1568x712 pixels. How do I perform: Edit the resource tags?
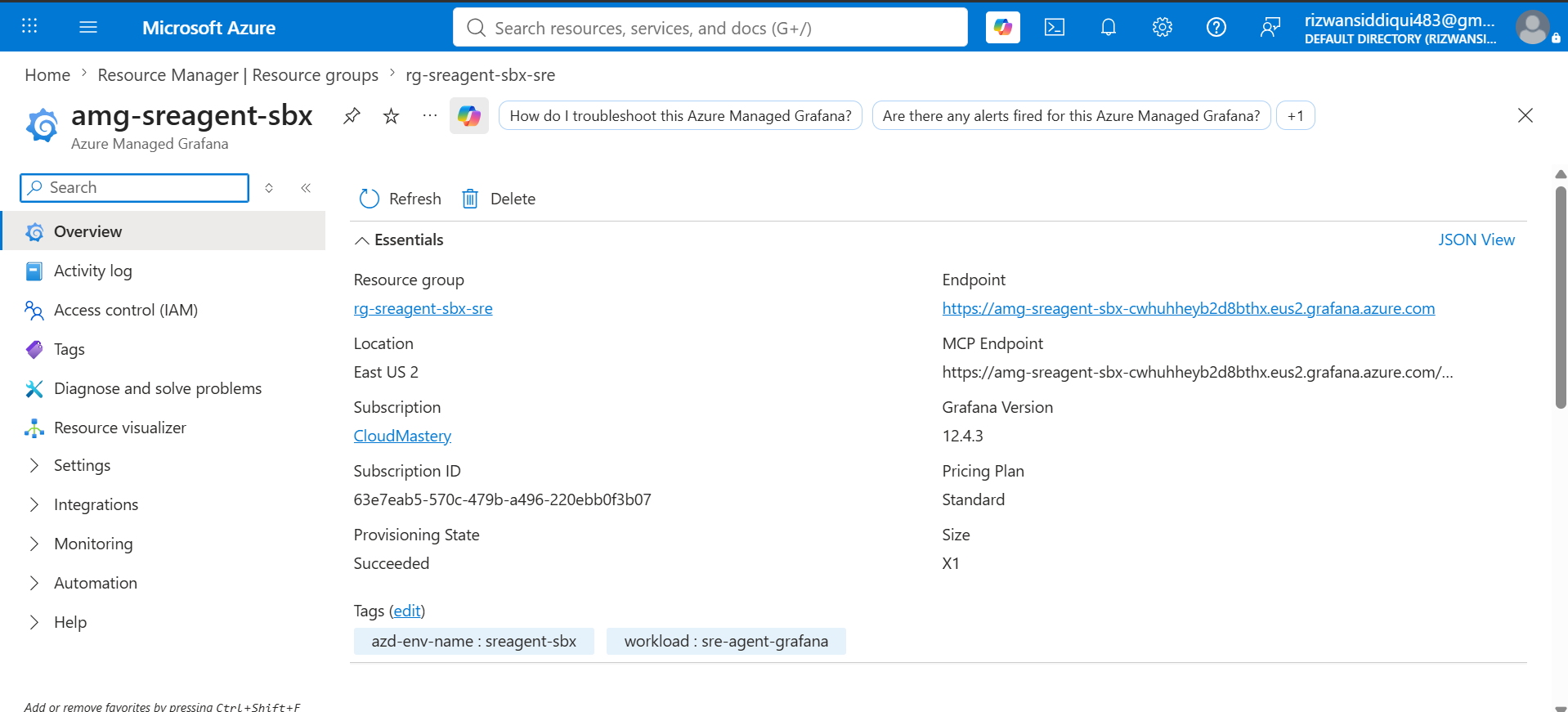pyautogui.click(x=407, y=611)
